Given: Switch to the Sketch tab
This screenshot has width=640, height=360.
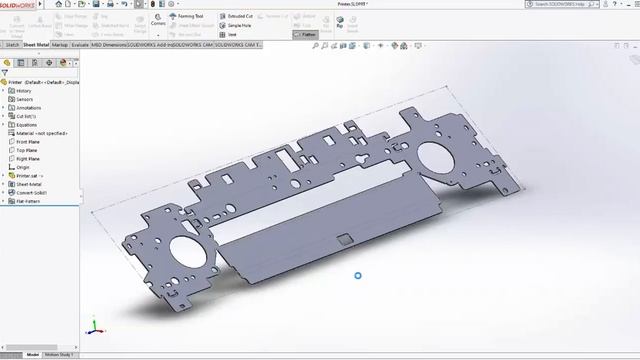Looking at the screenshot, I should 12,45.
